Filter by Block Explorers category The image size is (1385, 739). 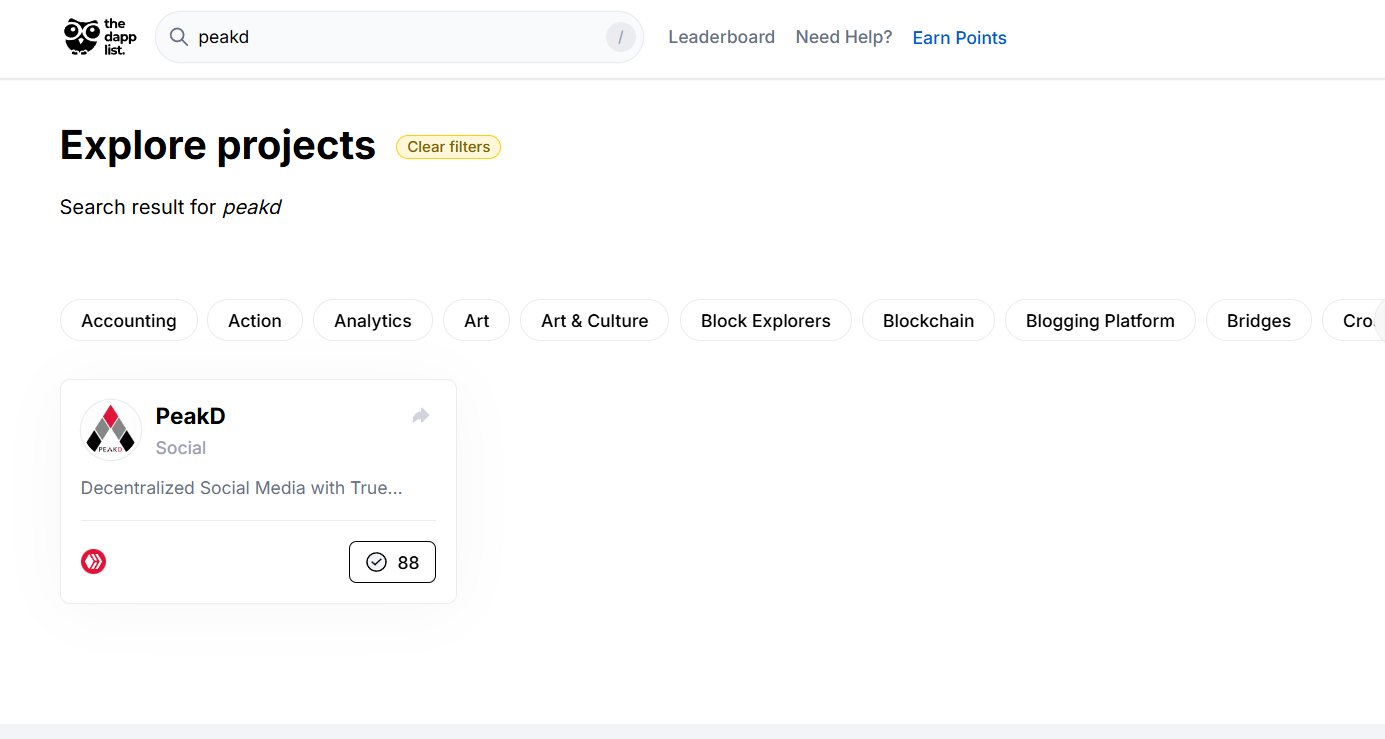tap(766, 321)
